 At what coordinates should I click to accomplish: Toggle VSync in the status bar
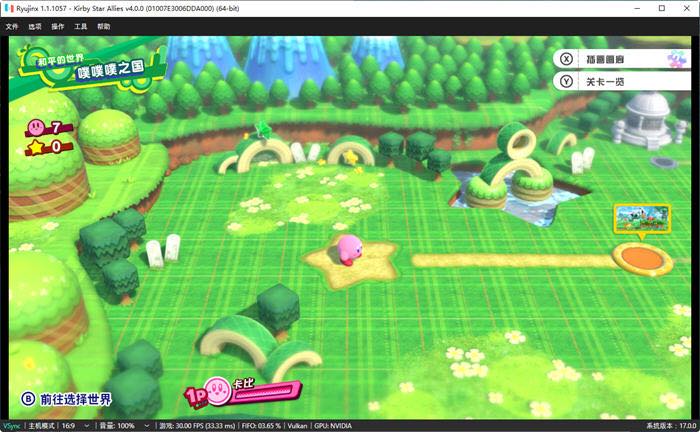coord(11,425)
